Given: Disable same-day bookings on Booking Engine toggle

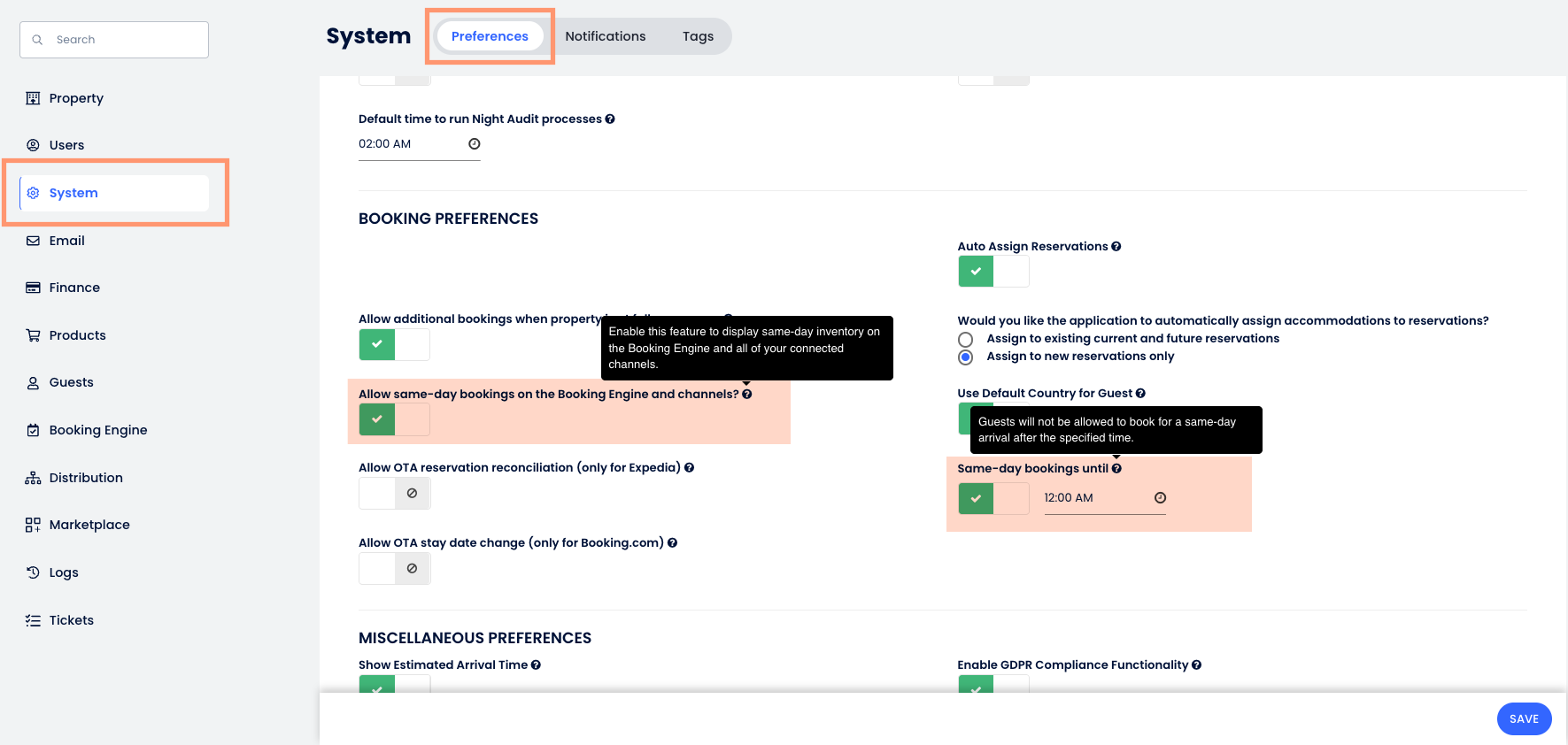Looking at the screenshot, I should pos(394,419).
